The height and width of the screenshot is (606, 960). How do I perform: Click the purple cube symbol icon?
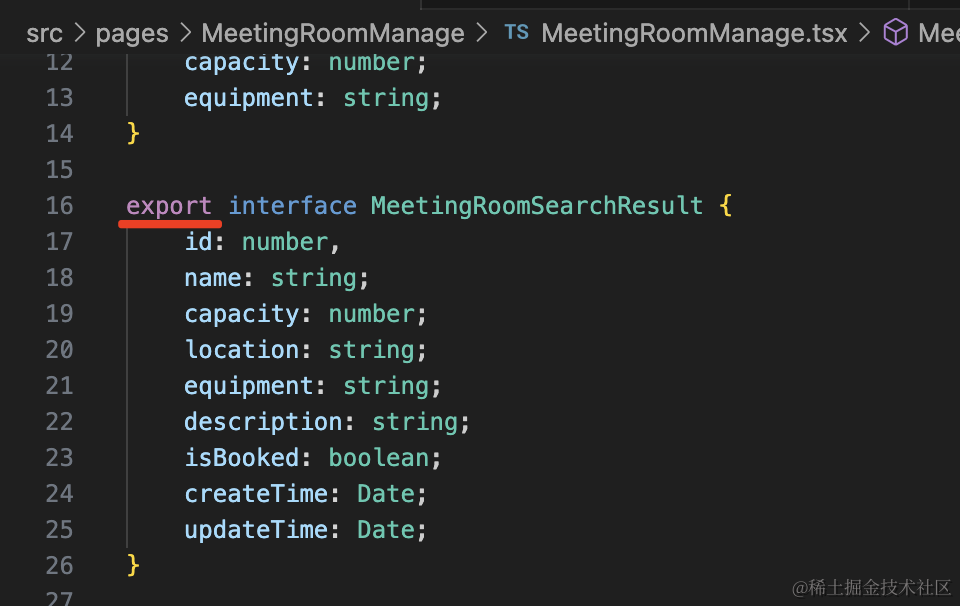[895, 33]
